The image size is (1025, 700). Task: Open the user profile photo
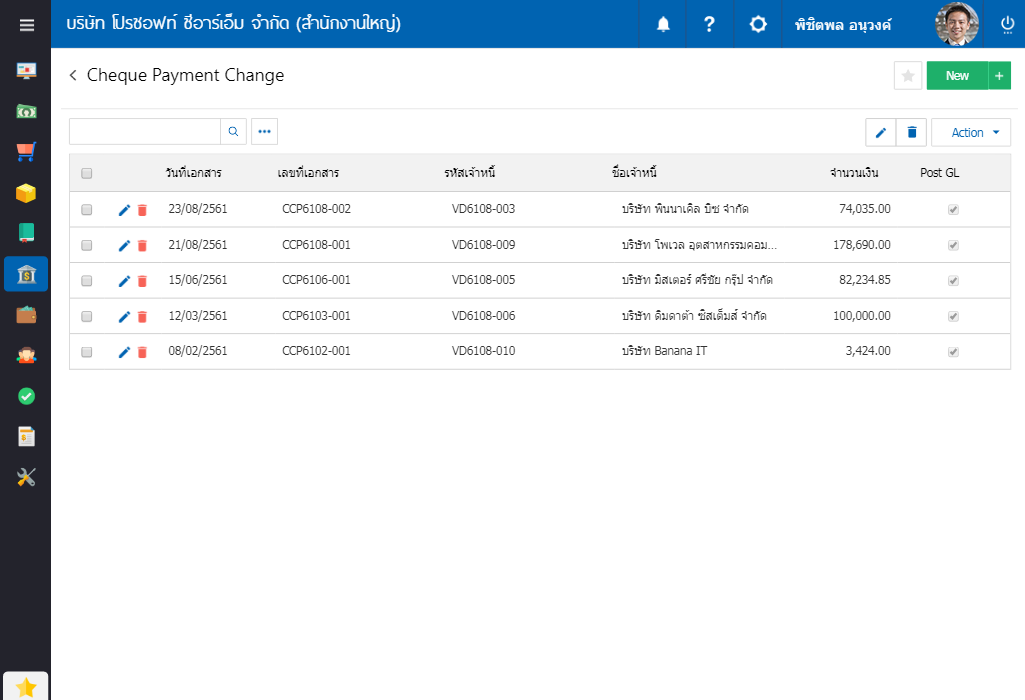[x=957, y=24]
